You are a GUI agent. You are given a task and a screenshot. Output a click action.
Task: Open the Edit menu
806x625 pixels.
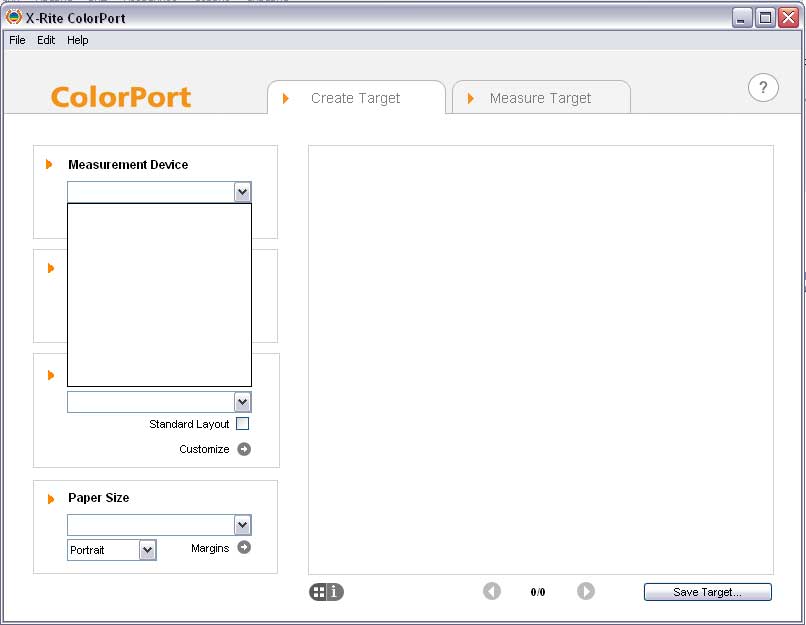46,40
